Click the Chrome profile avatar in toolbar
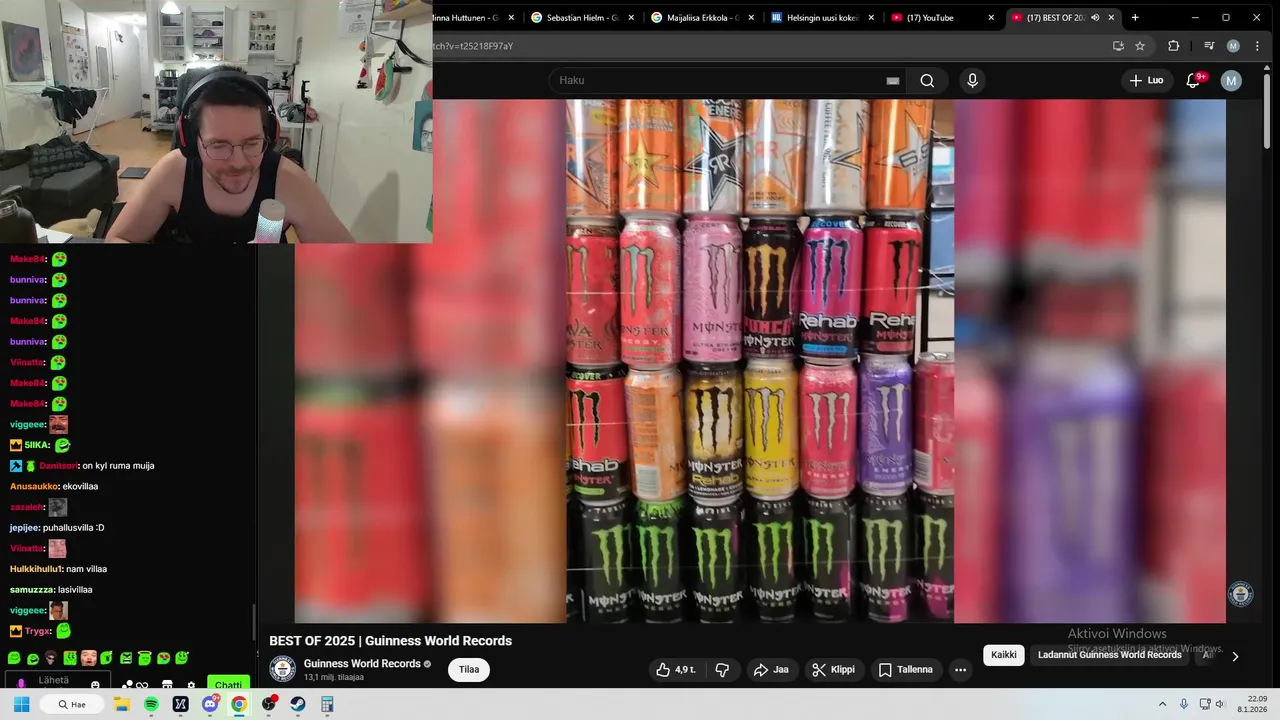This screenshot has width=1280, height=720. 1233,46
